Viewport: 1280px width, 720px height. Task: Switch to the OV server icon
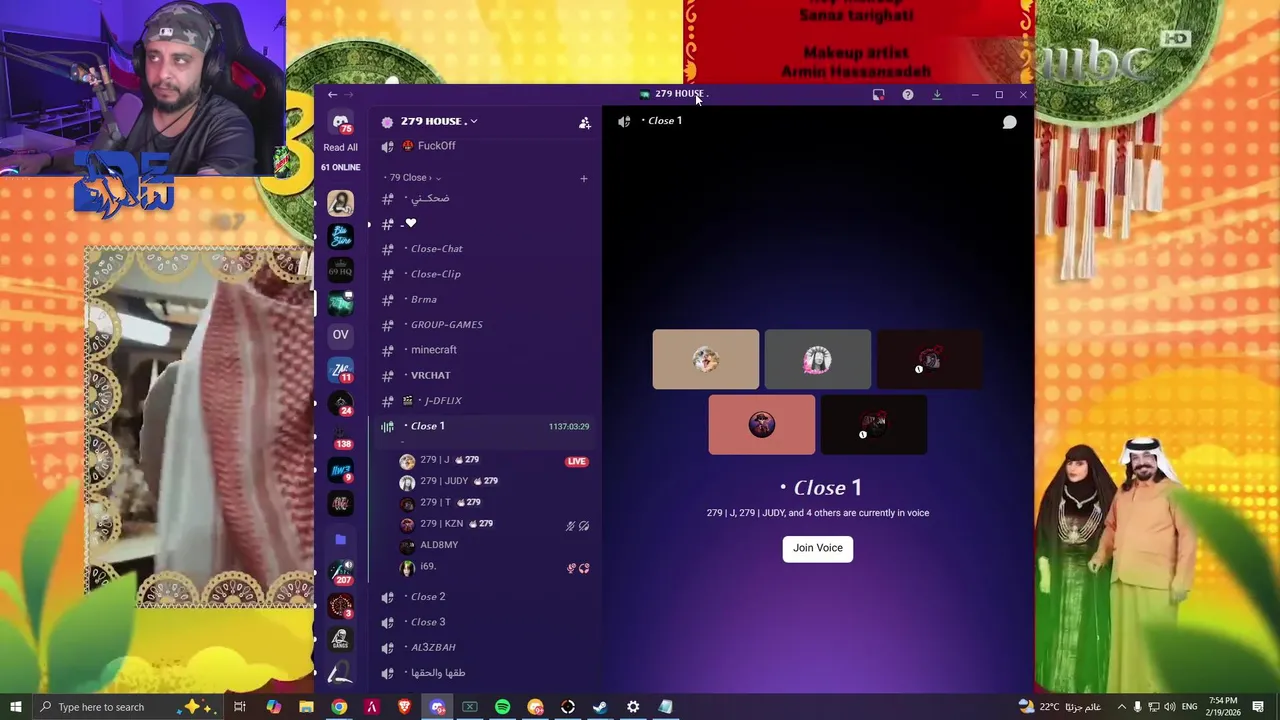pos(341,335)
